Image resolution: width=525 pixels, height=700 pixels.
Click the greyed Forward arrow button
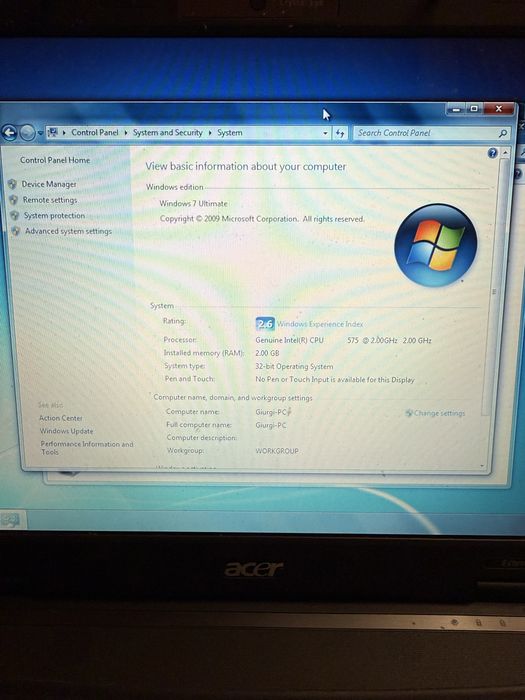(x=27, y=133)
